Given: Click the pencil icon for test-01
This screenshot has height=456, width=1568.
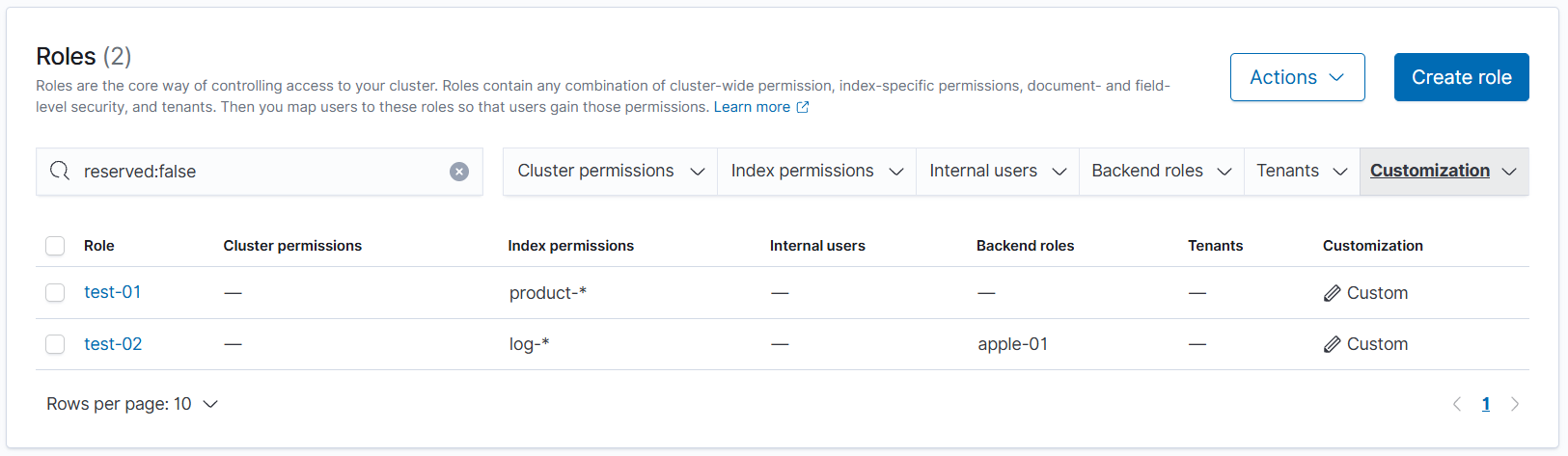Looking at the screenshot, I should point(1332,293).
